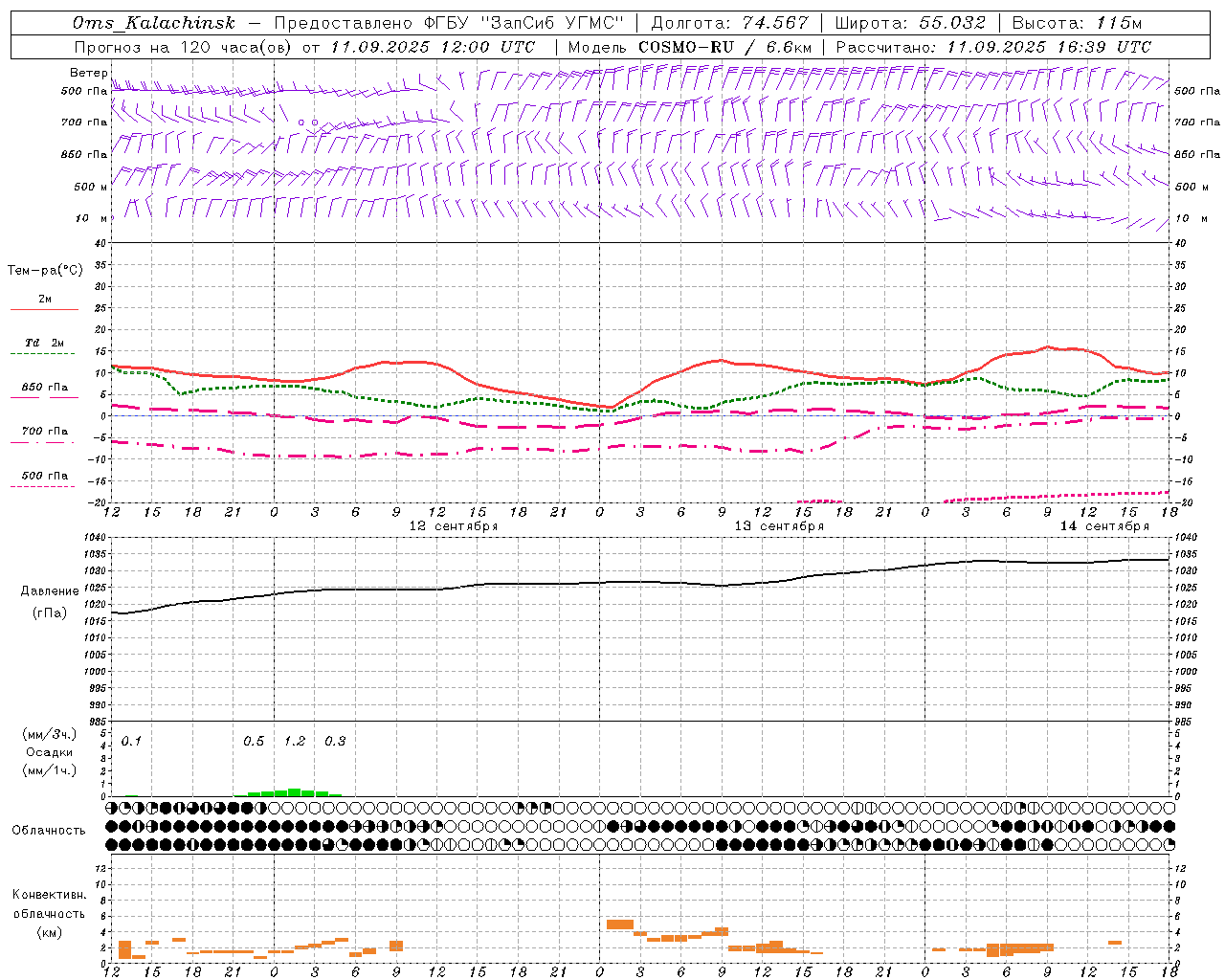Click the precipitation value "0.1"
This screenshot has width=1225, height=980.
click(x=131, y=742)
